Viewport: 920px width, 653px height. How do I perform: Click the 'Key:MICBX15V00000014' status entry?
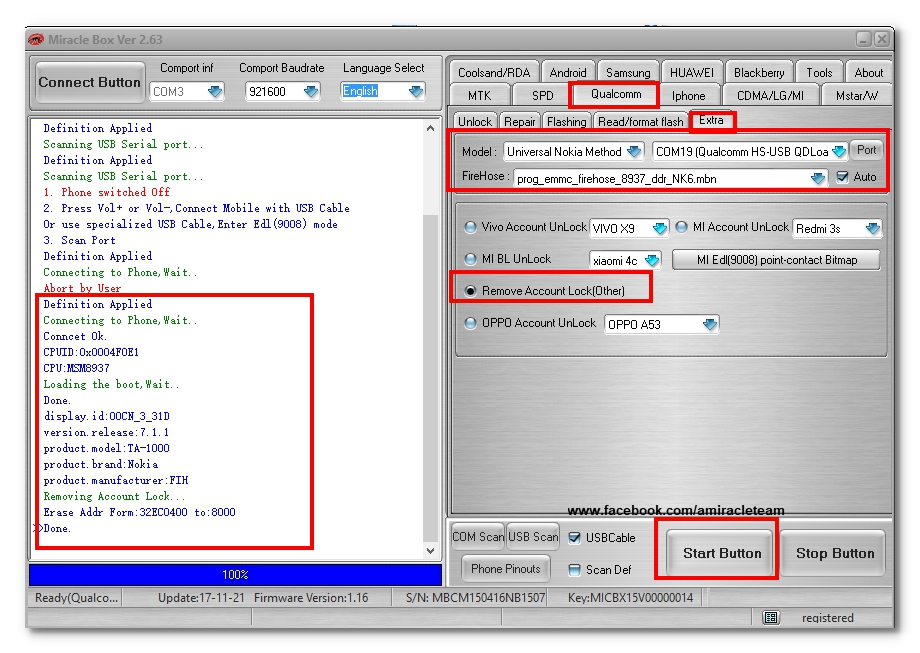tap(630, 598)
